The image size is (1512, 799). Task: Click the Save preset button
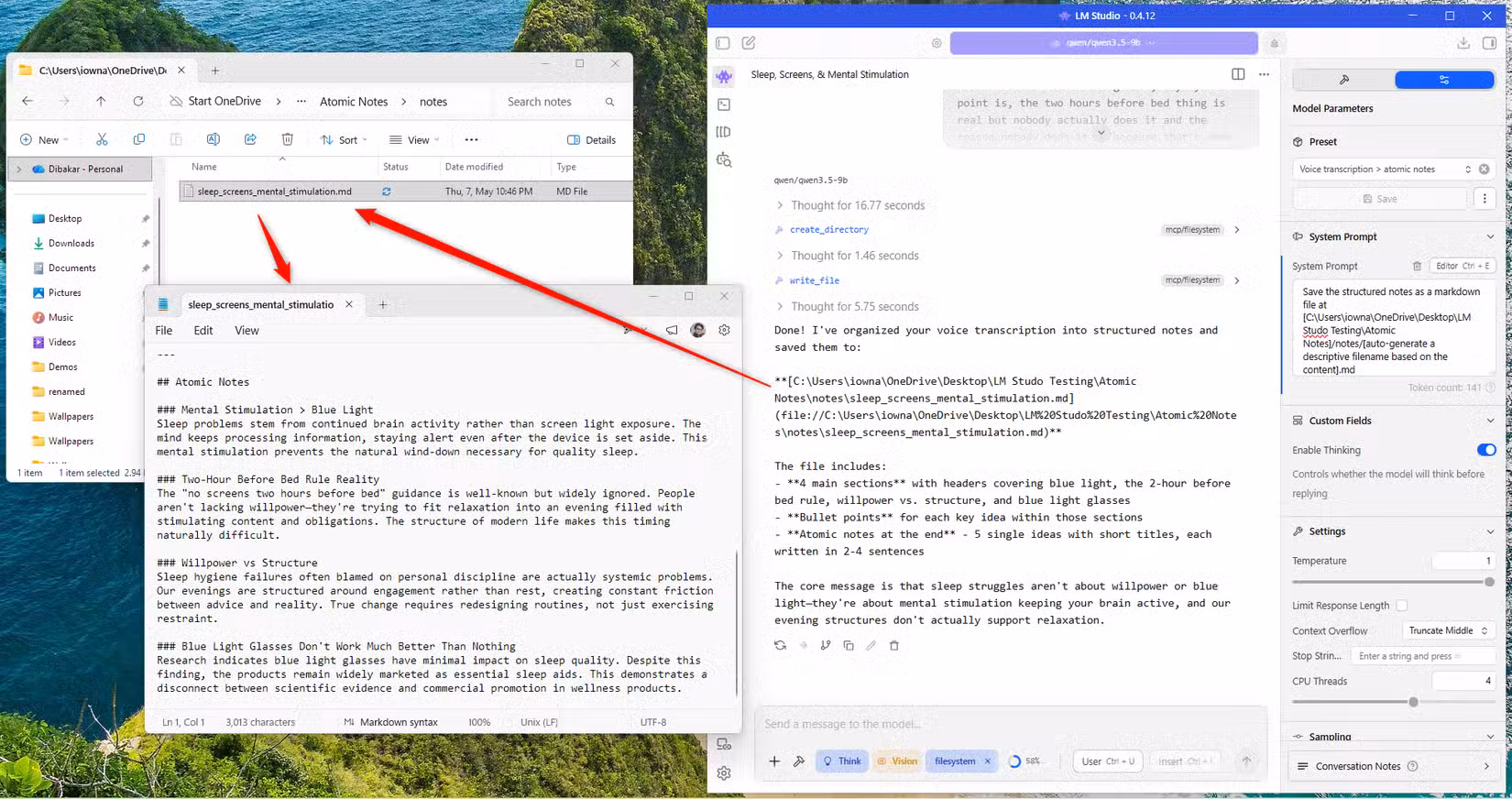[1379, 199]
